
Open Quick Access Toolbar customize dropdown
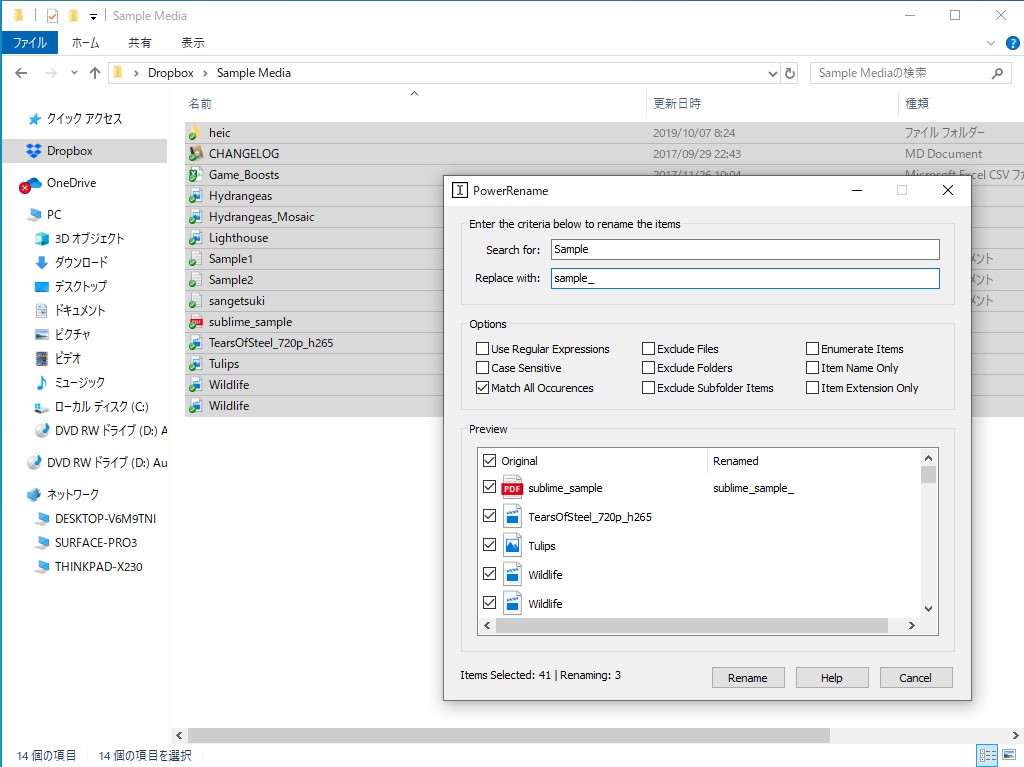(93, 16)
